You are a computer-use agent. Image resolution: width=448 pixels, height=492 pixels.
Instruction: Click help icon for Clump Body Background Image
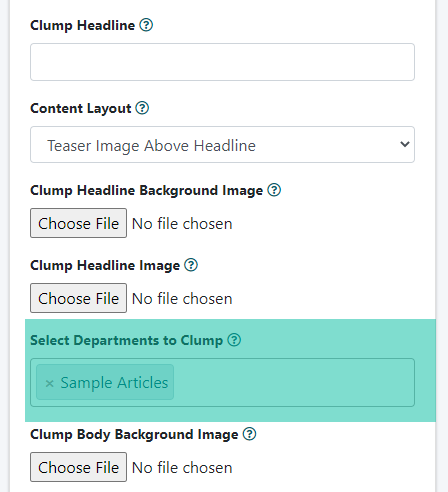pos(249,434)
